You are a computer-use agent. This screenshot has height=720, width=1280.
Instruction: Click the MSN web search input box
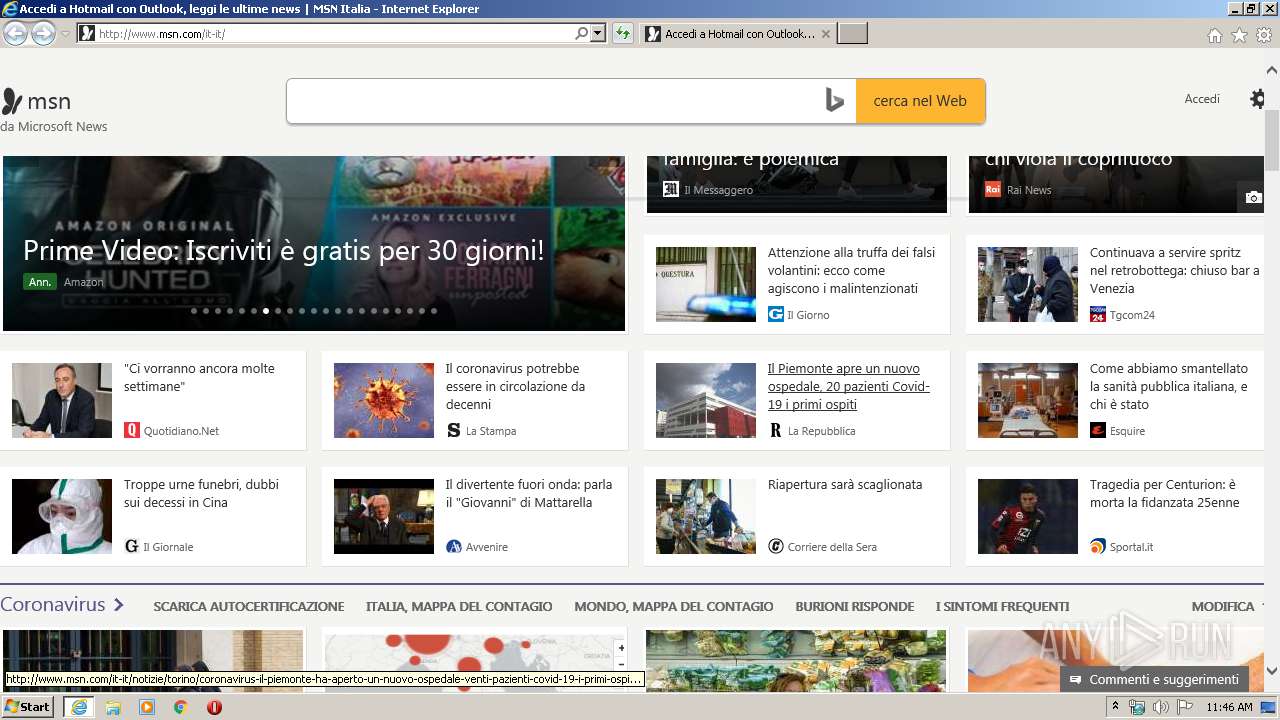pyautogui.click(x=553, y=101)
